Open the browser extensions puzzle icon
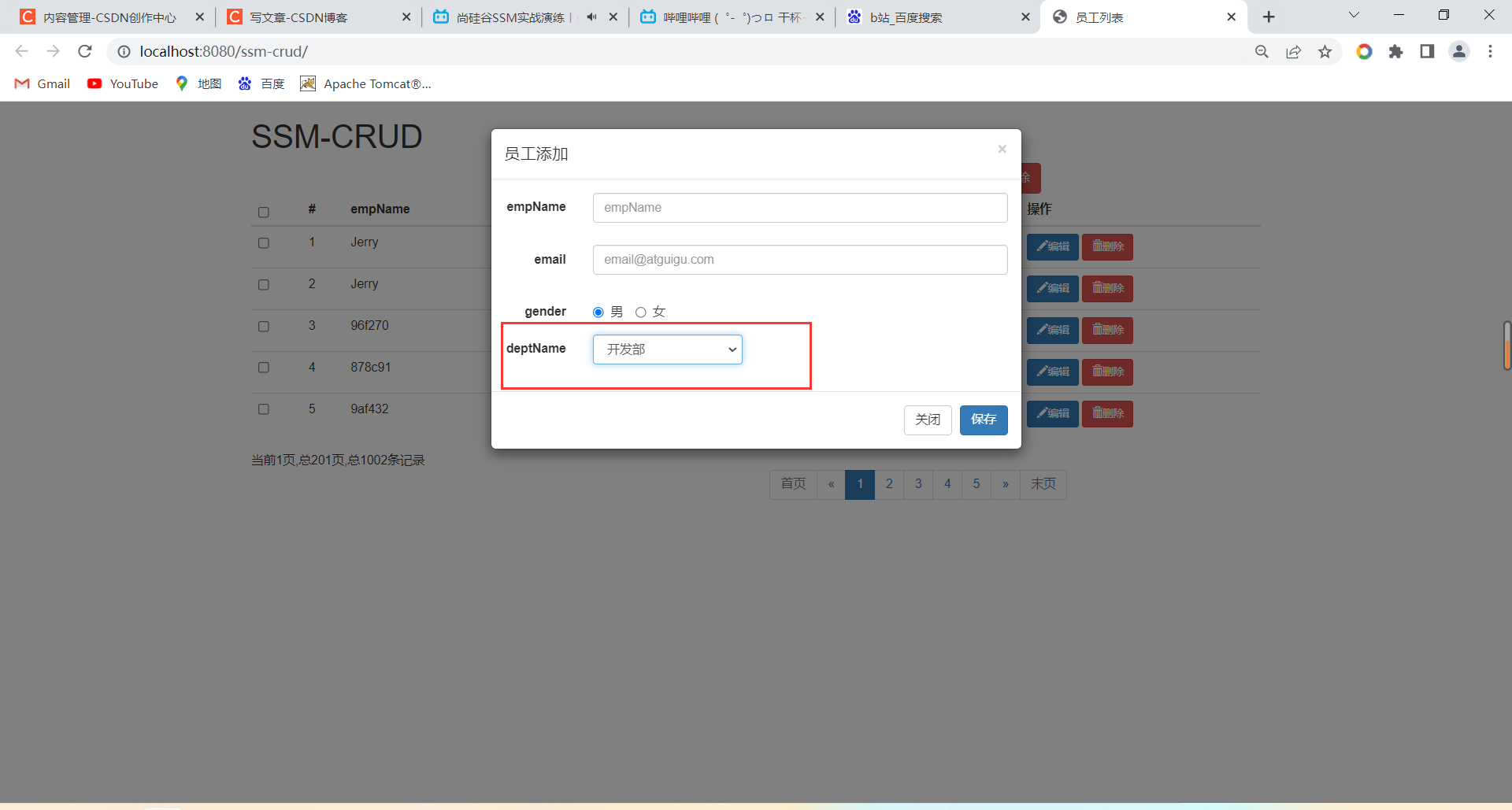 point(1395,51)
